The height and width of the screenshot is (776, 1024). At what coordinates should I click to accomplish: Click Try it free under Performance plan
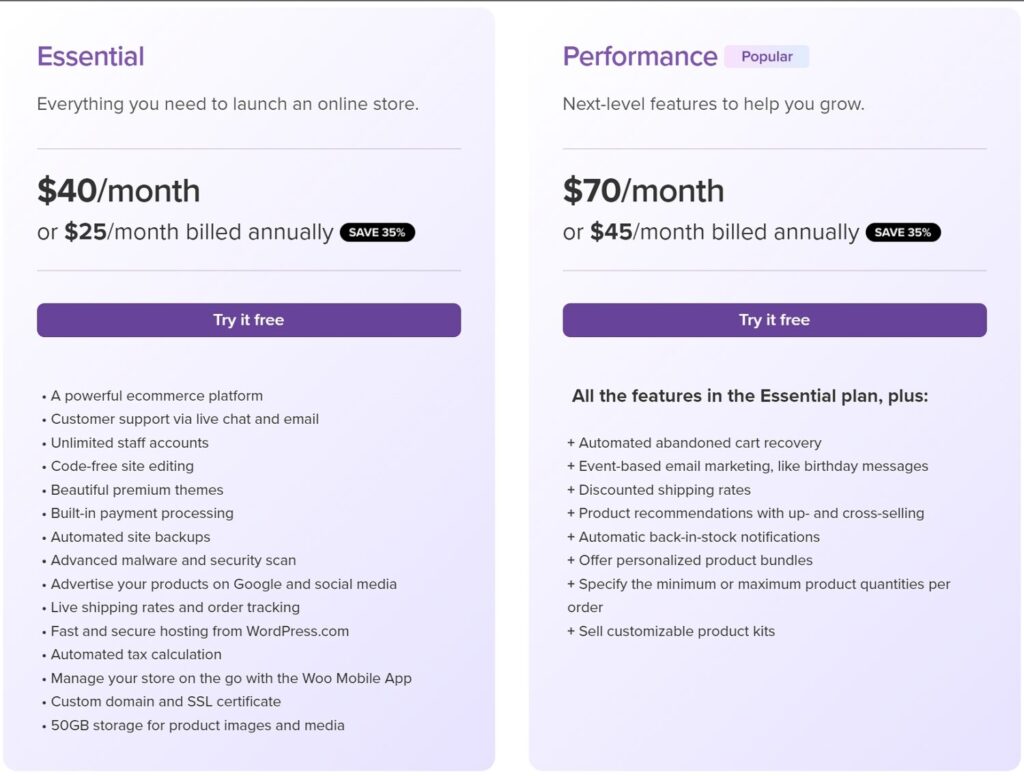775,320
